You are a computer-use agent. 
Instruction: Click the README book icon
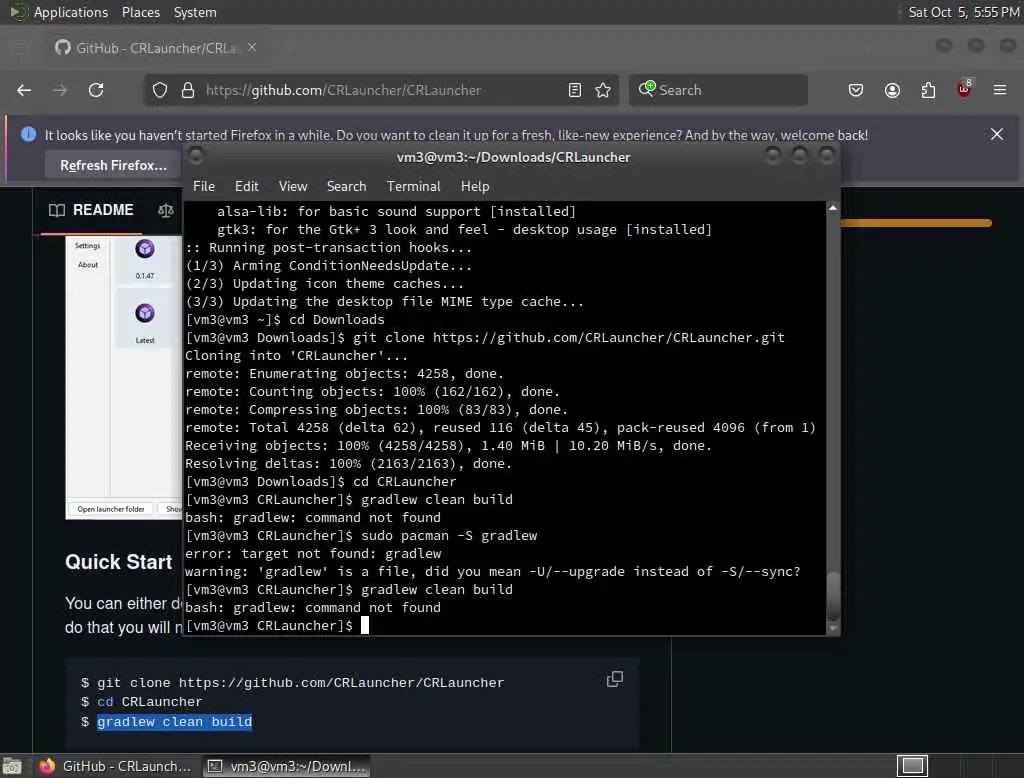(x=57, y=210)
